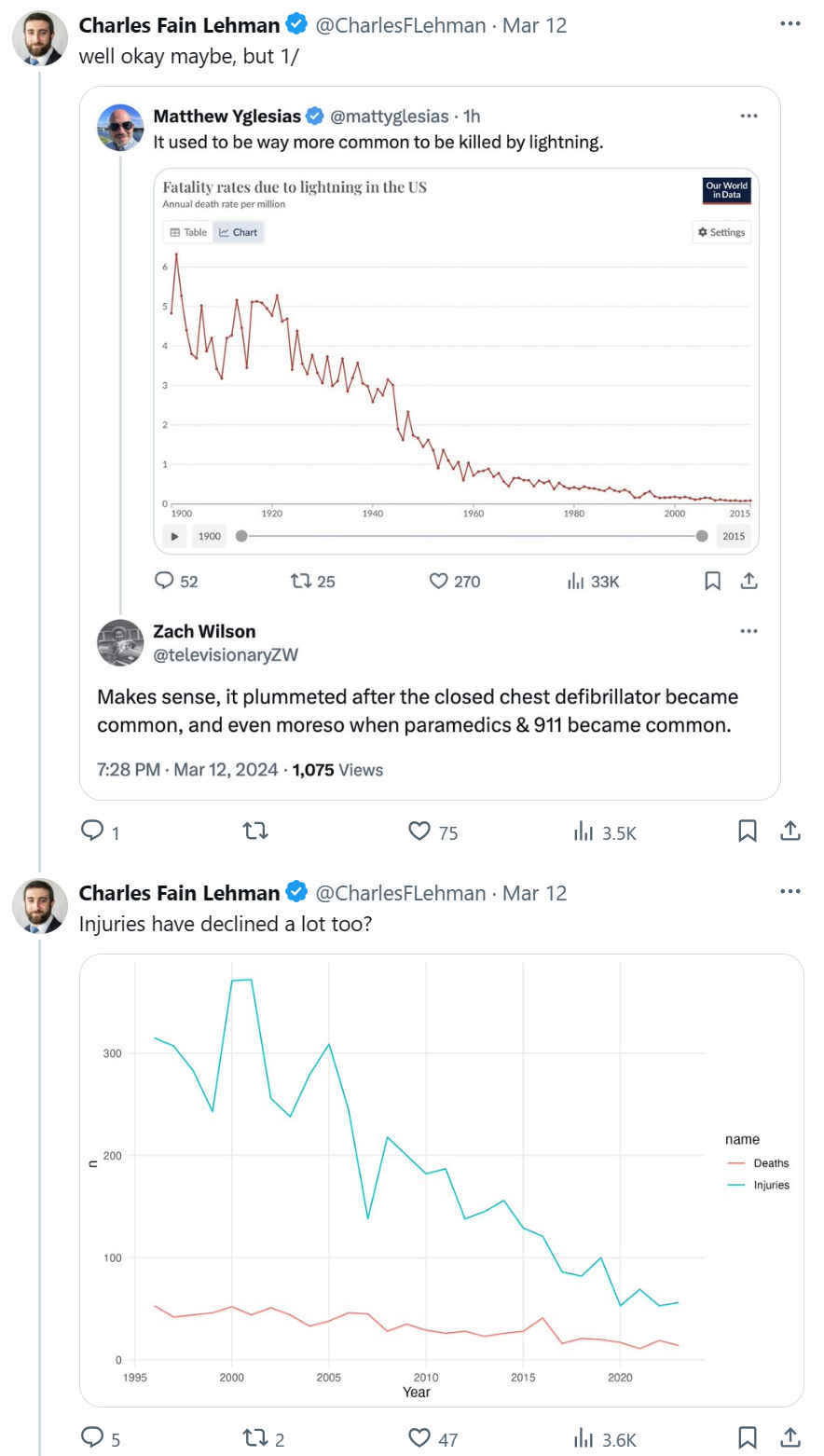Bookmark the injuries chart tweet
This screenshot has height=1456, width=824.
point(748,1438)
